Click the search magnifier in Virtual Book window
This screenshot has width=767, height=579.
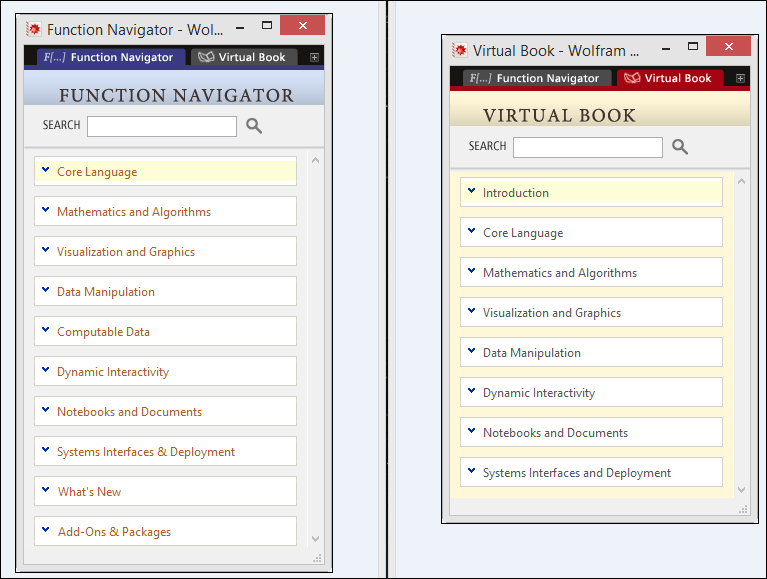(x=680, y=147)
